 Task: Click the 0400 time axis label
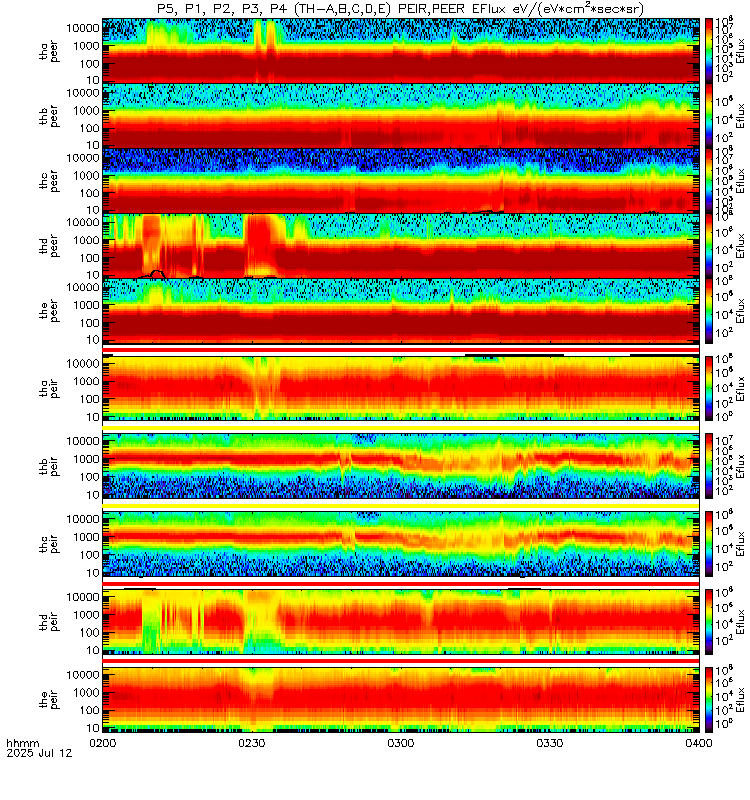coord(698,743)
